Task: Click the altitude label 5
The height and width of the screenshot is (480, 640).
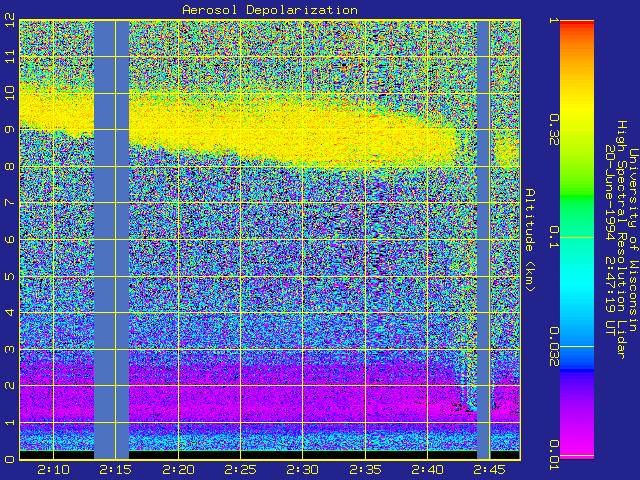Action: point(9,276)
